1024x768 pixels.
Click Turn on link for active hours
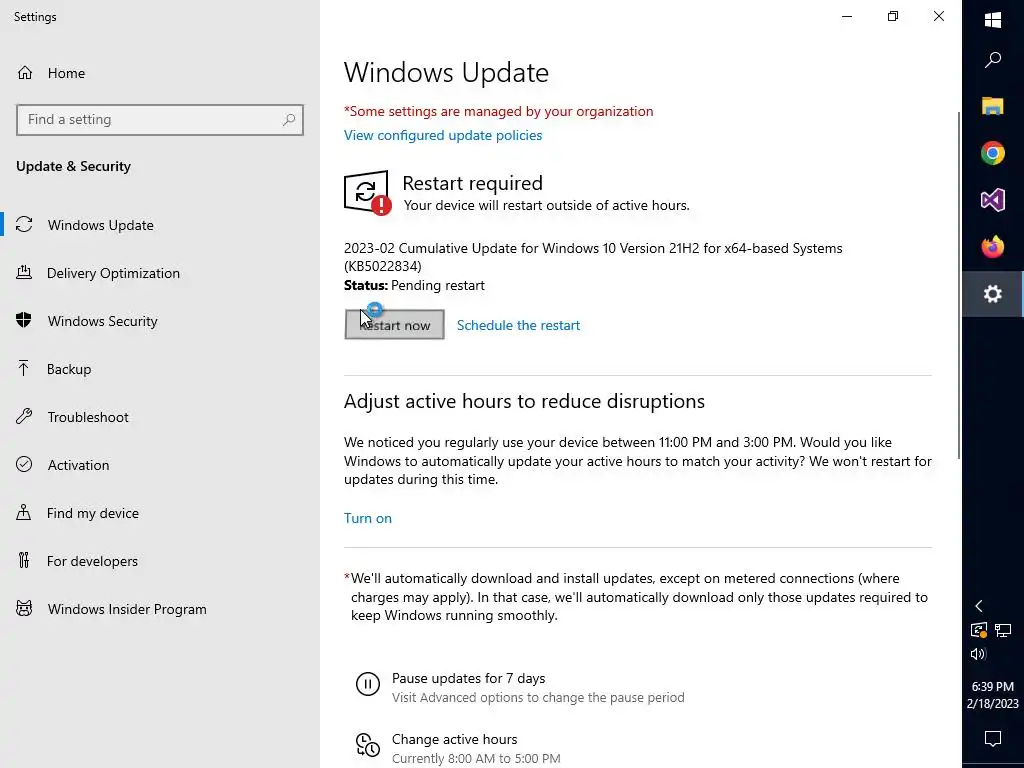(x=368, y=518)
